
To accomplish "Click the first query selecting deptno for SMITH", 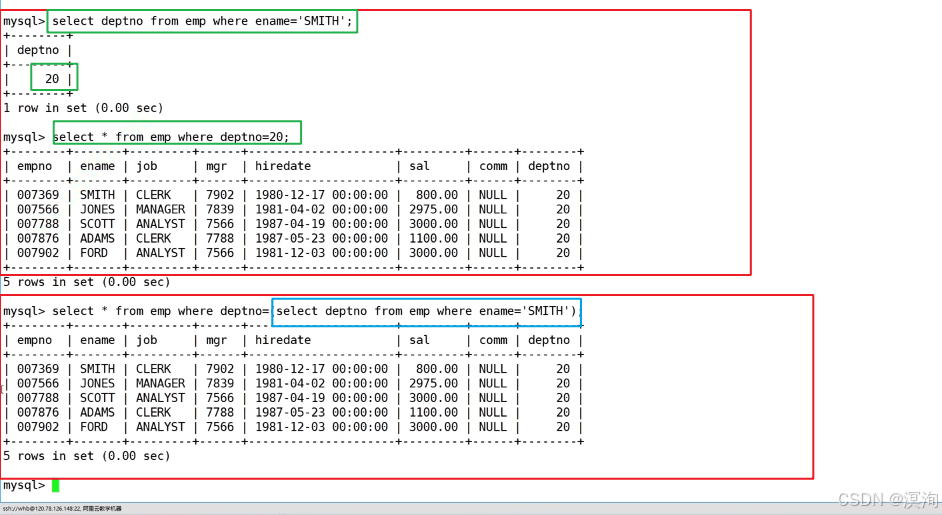I will coord(202,21).
